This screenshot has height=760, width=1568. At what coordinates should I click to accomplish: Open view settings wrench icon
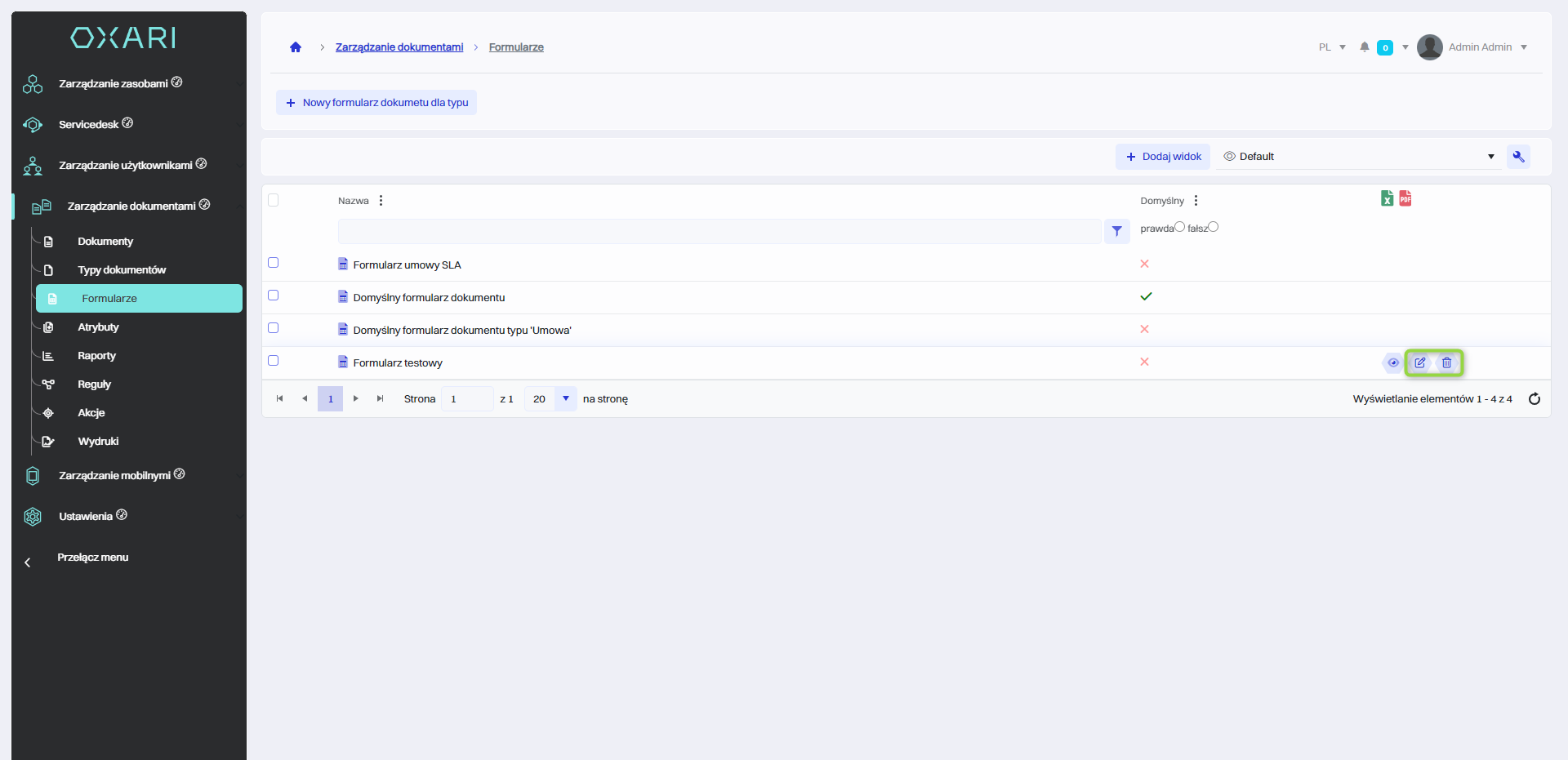(x=1518, y=157)
